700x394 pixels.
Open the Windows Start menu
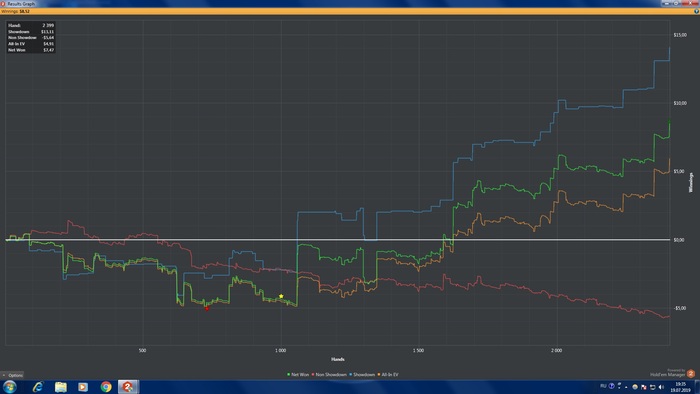[x=9, y=386]
